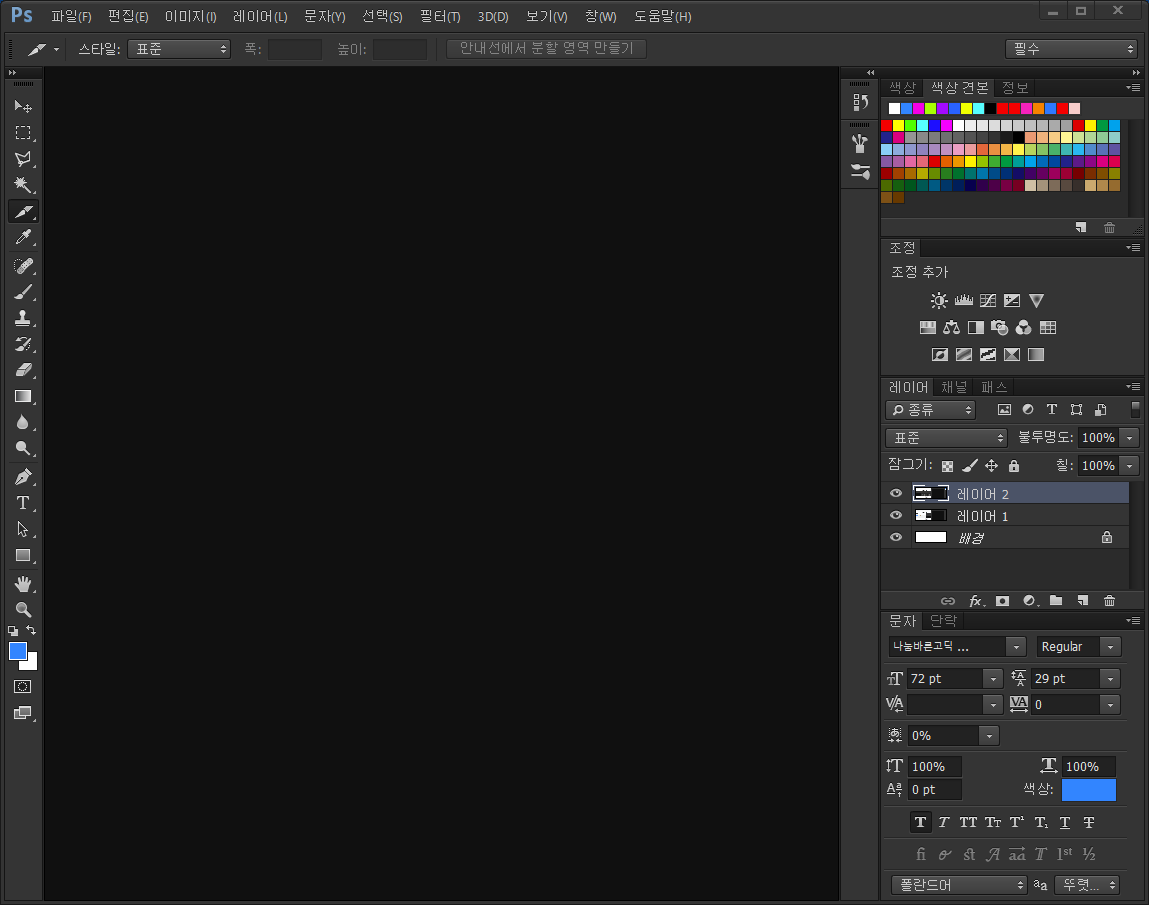Select the Zoom tool
1149x905 pixels.
pos(23,609)
